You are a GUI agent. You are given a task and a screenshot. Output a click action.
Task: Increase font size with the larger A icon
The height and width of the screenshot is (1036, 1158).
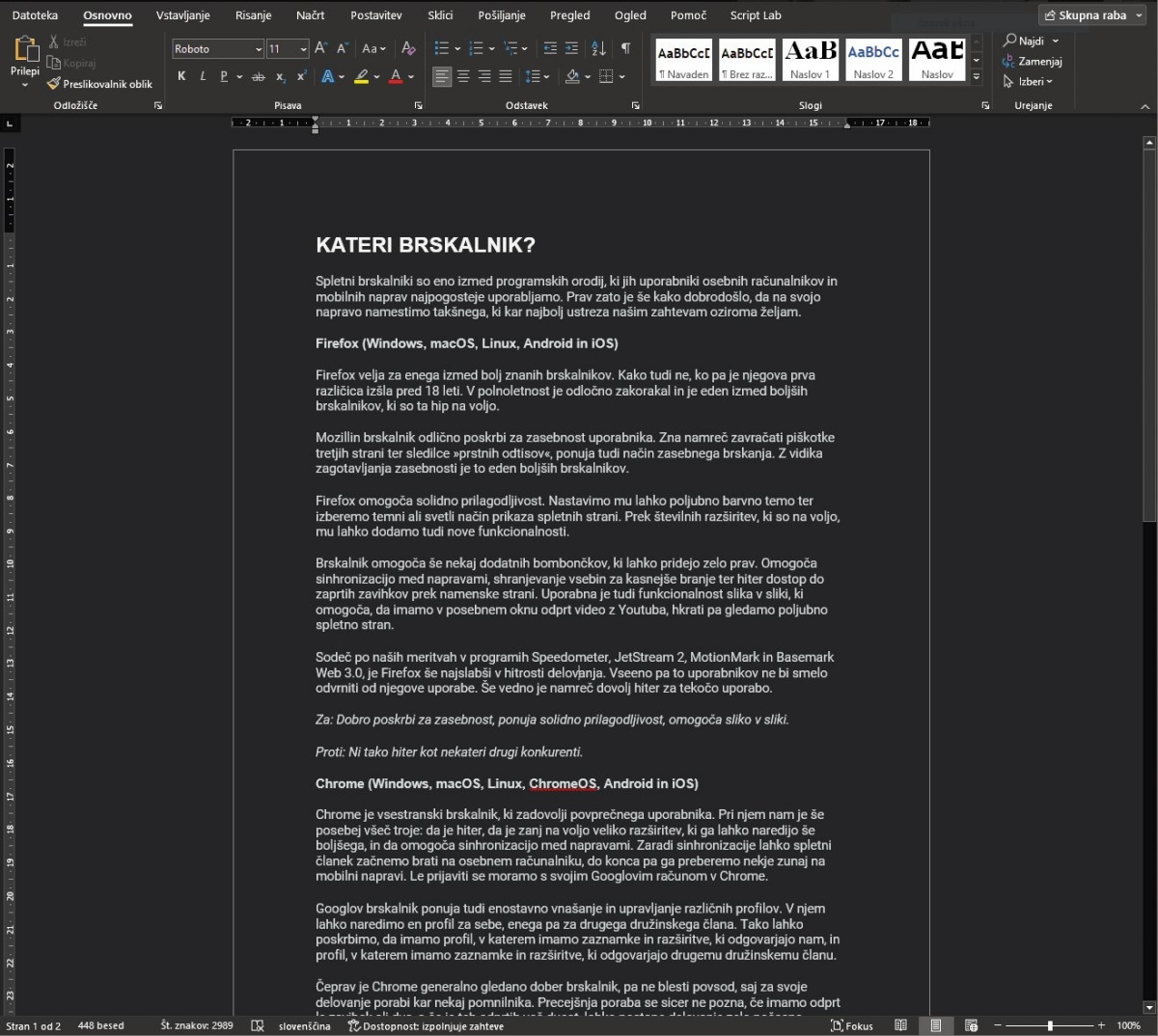pyautogui.click(x=321, y=48)
